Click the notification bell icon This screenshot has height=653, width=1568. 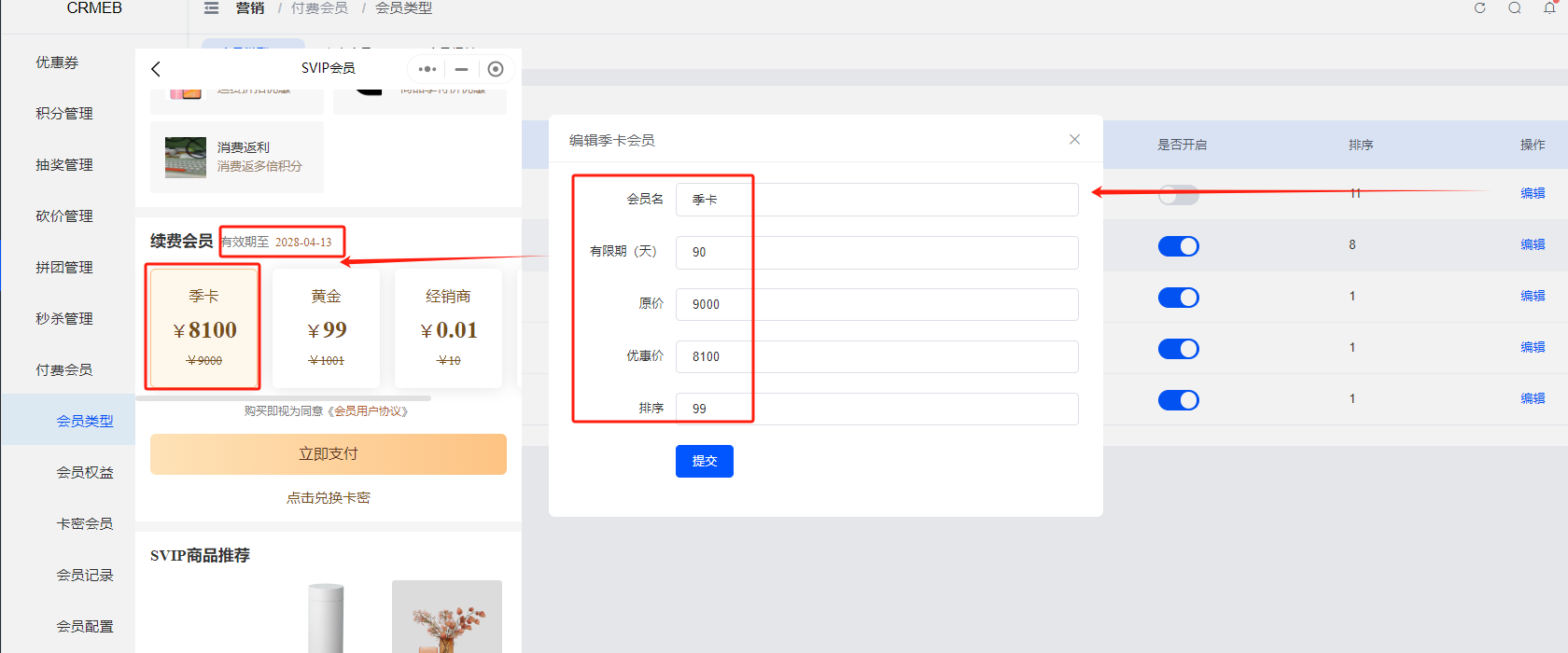pyautogui.click(x=1549, y=8)
